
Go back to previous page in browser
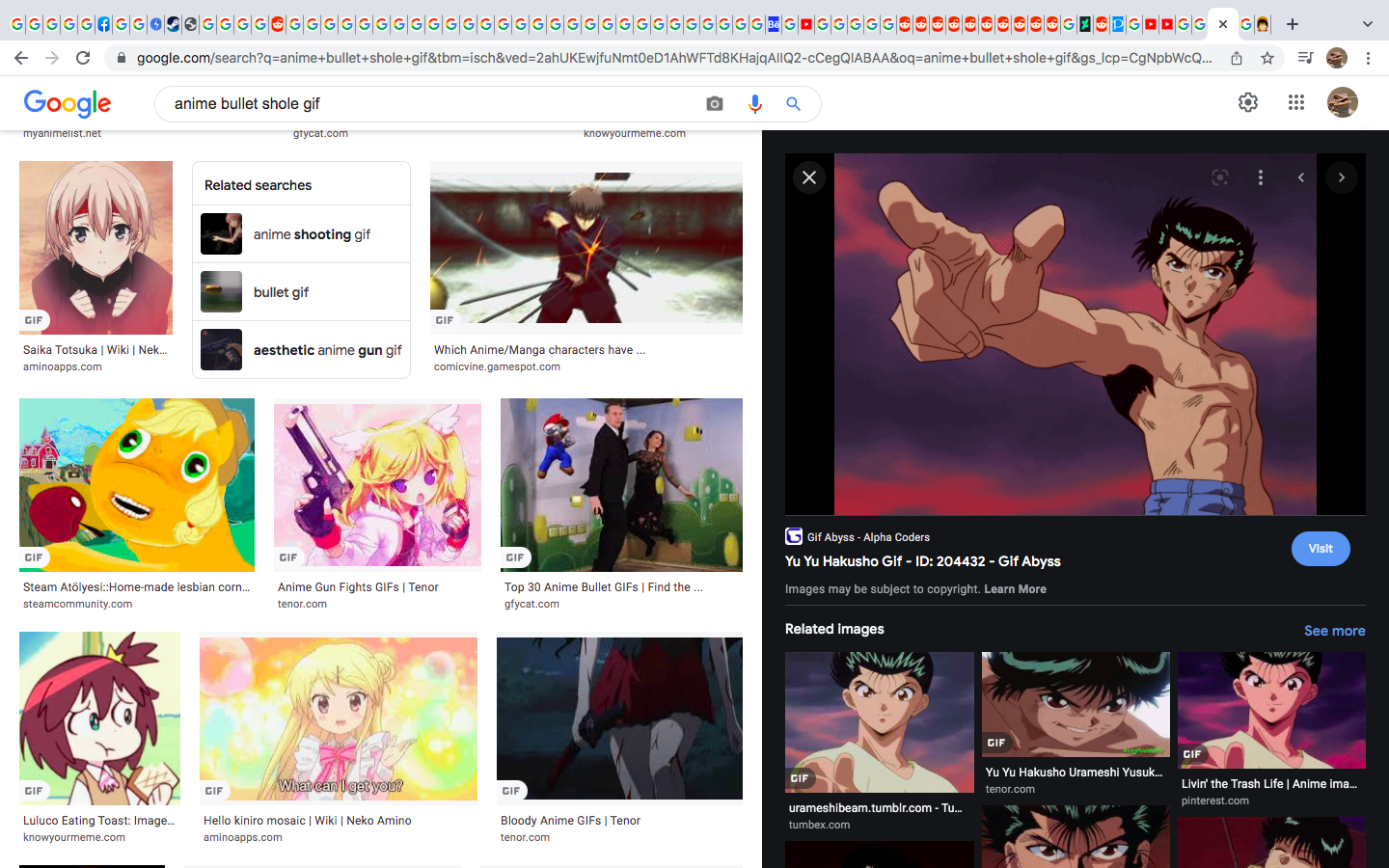click(21, 58)
